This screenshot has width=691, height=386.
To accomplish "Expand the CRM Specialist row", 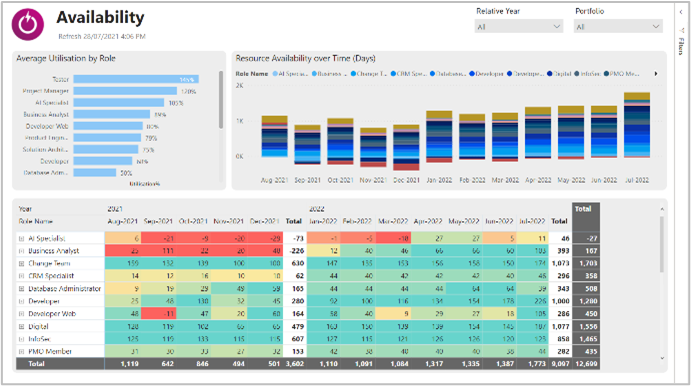I will pos(21,276).
